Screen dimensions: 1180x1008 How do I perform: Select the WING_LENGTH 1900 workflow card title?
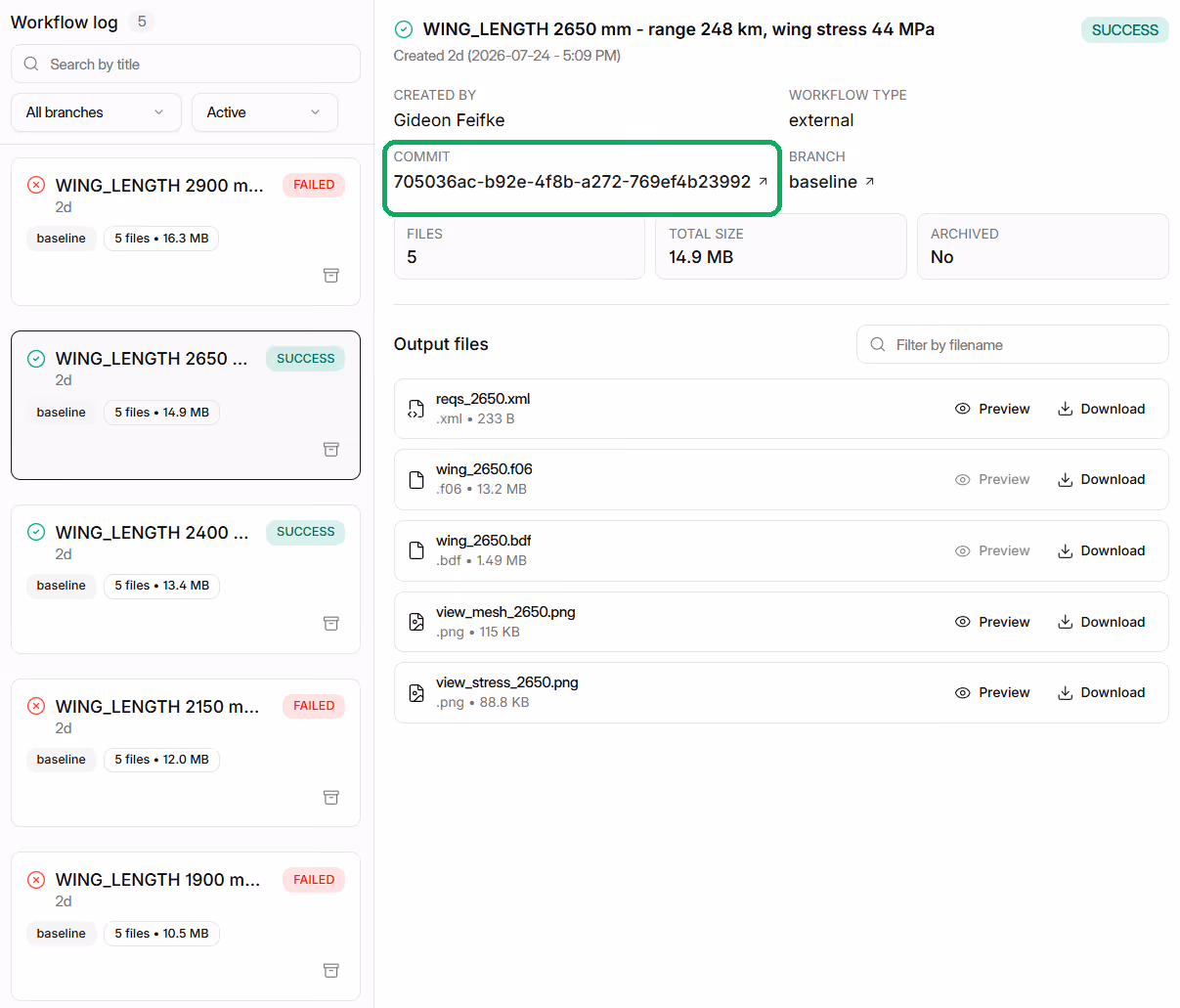(157, 879)
